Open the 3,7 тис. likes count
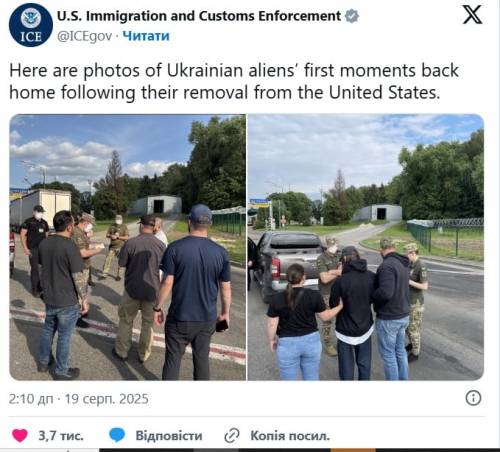The image size is (500, 452). [61, 436]
